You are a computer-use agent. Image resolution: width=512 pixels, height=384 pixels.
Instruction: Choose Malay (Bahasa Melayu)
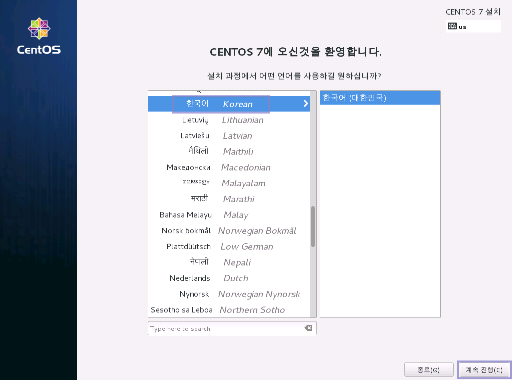229,215
